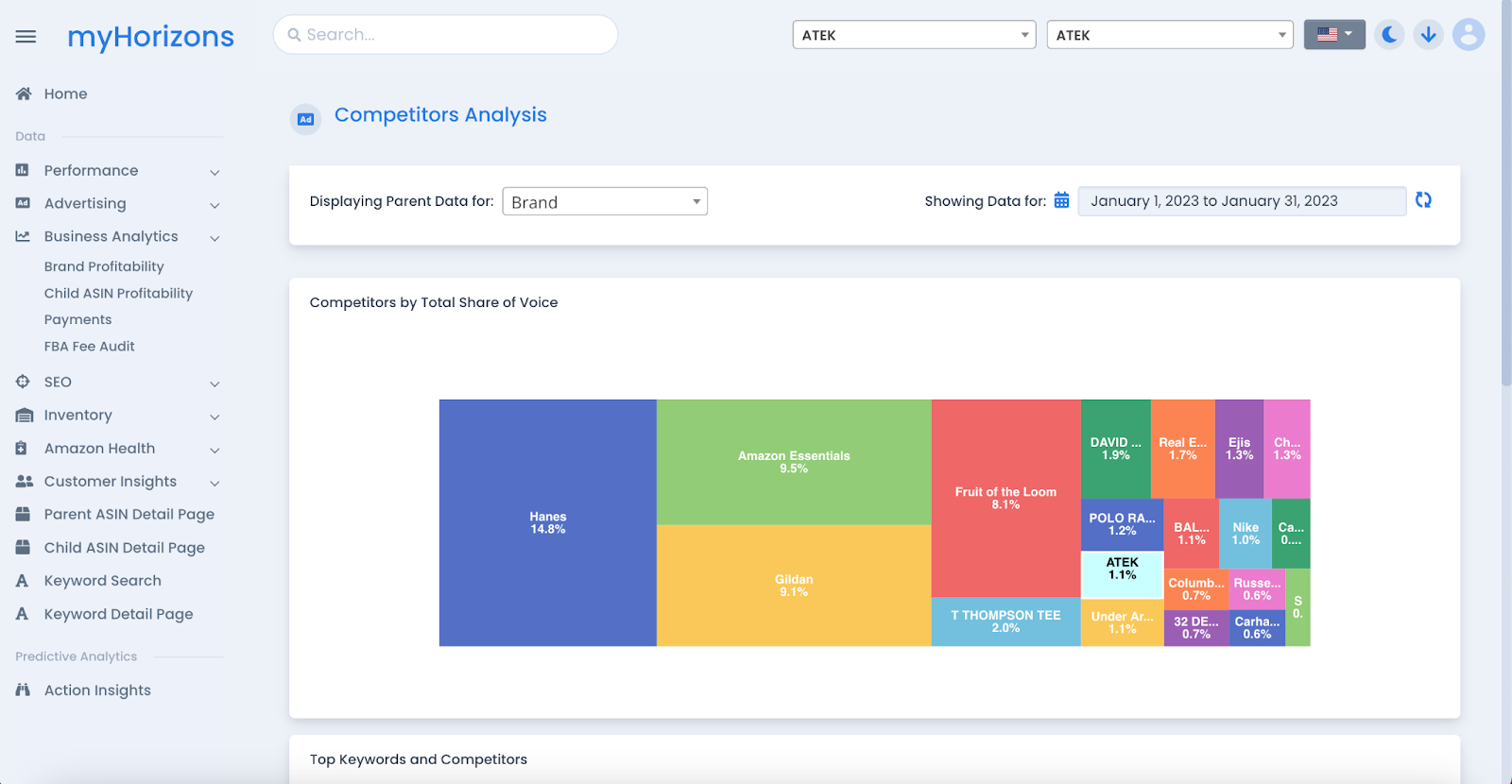The height and width of the screenshot is (784, 1512).
Task: Click the Business Analytics line-chart icon
Action: tap(23, 236)
